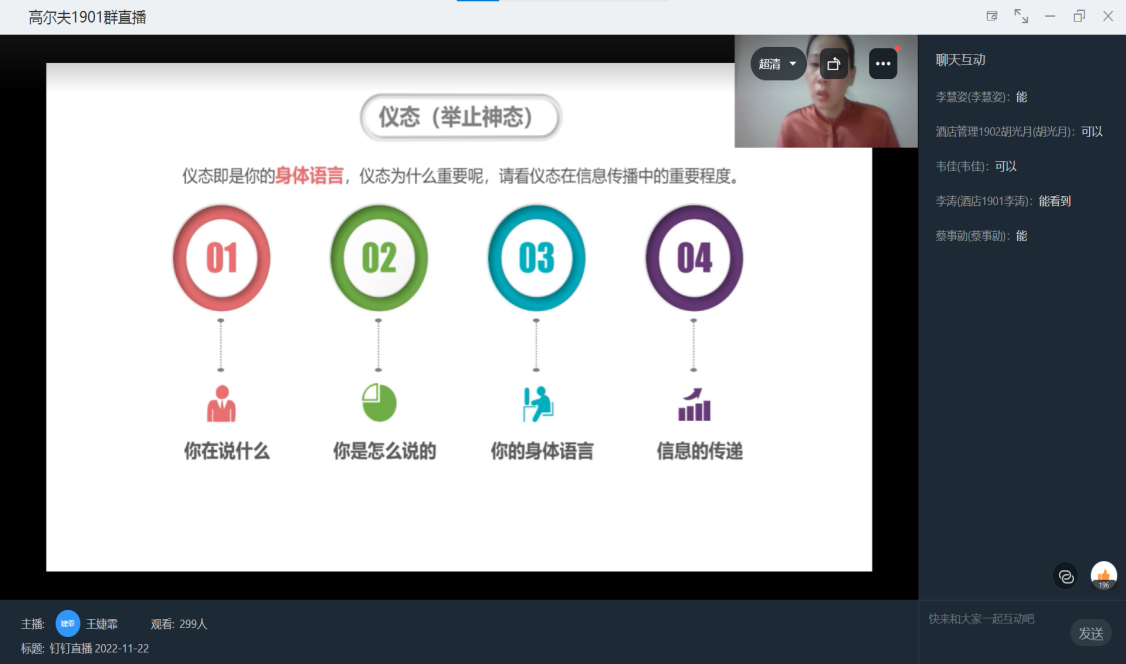
Task: Click host name 王婕霏
Action: 101,624
